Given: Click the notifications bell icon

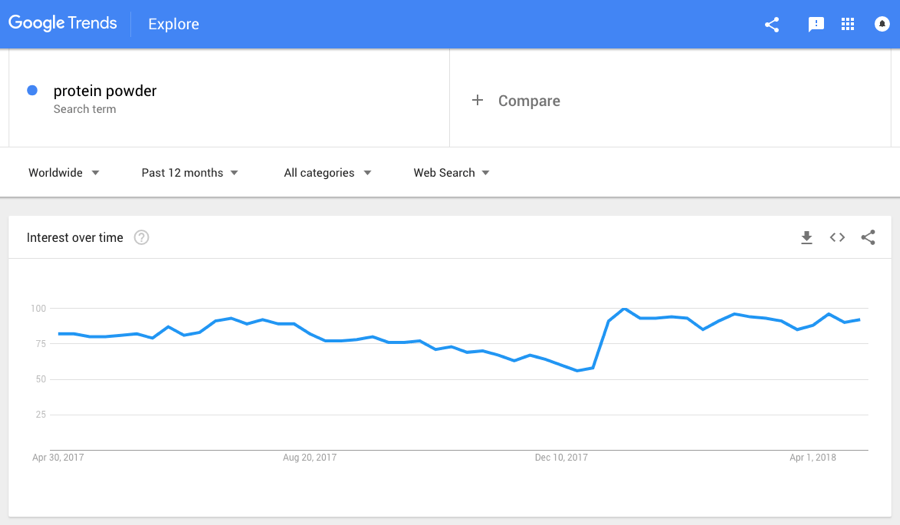Looking at the screenshot, I should click(x=882, y=24).
